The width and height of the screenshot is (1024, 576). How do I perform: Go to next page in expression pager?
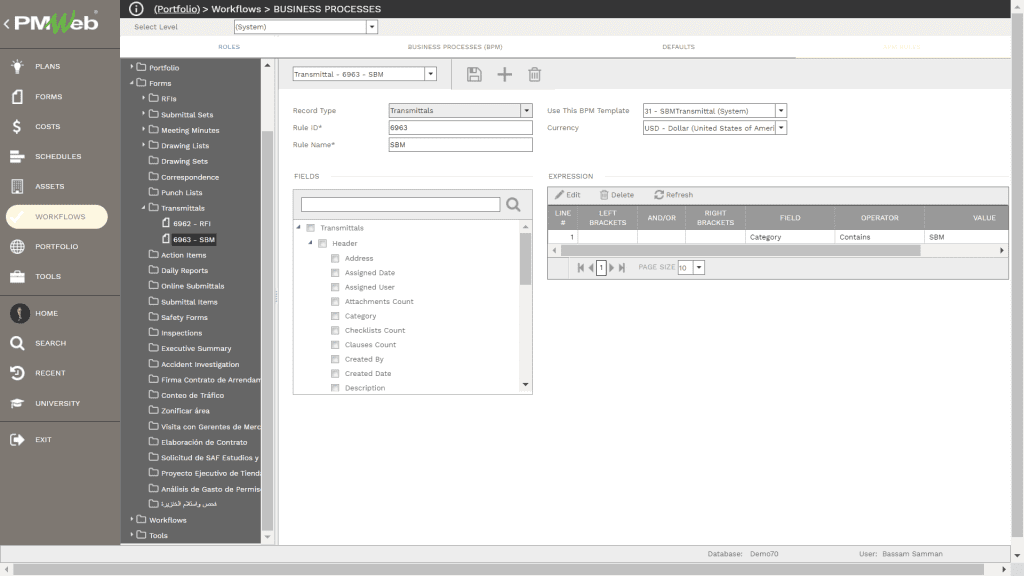612,268
